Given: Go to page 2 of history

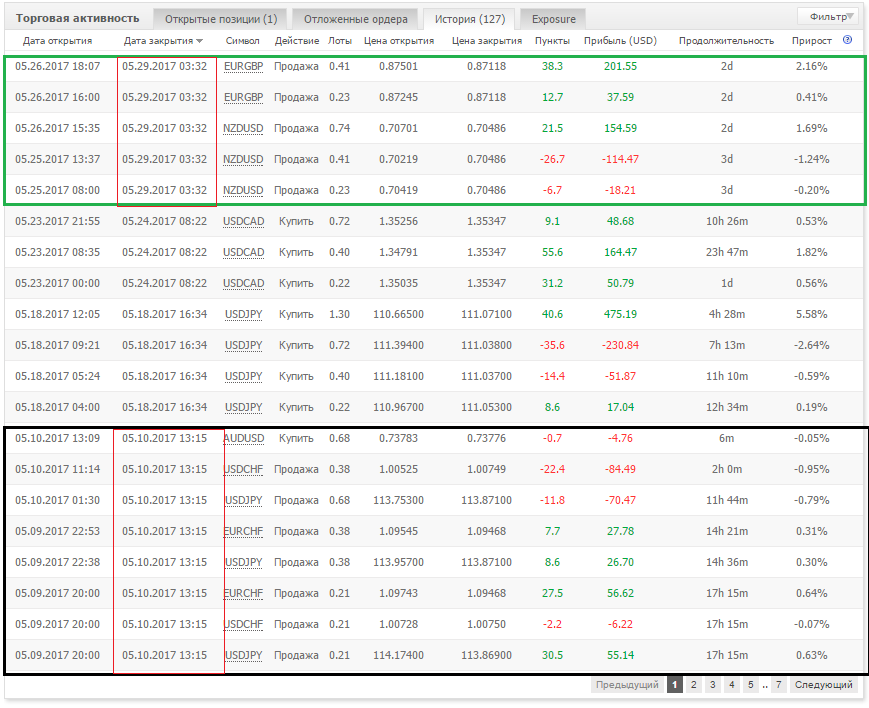Looking at the screenshot, I should (693, 685).
